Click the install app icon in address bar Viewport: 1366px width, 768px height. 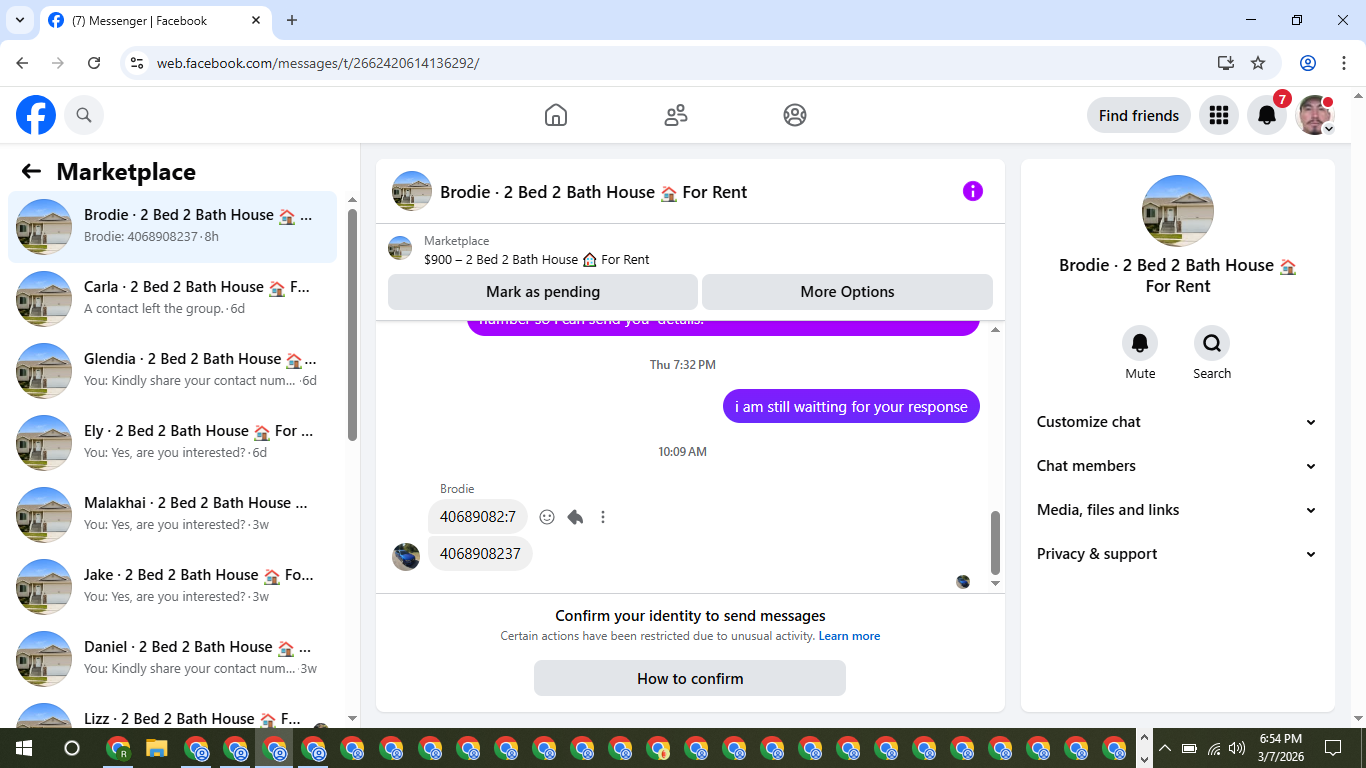(1226, 63)
